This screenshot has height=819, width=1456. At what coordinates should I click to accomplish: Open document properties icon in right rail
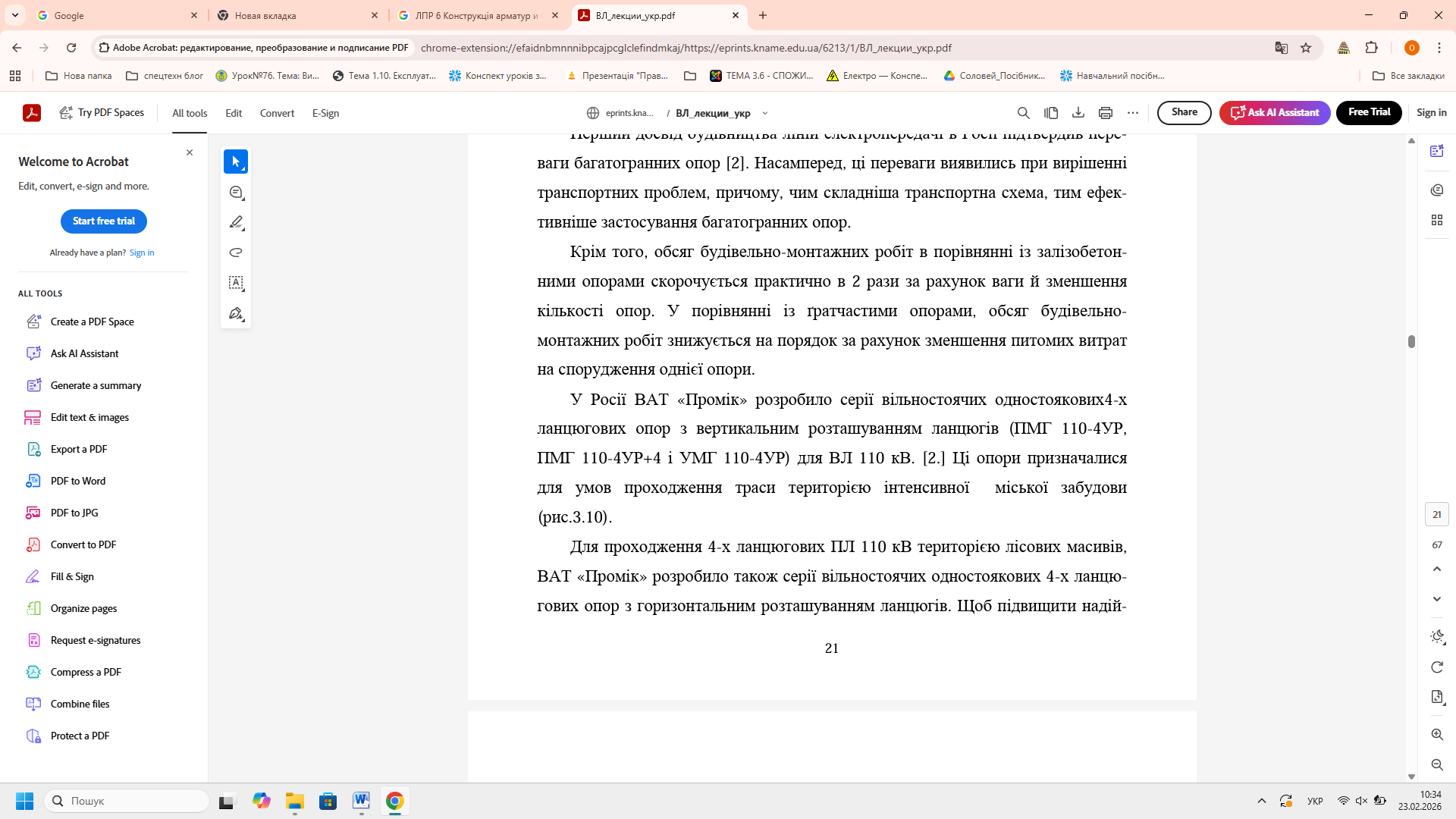(1436, 697)
